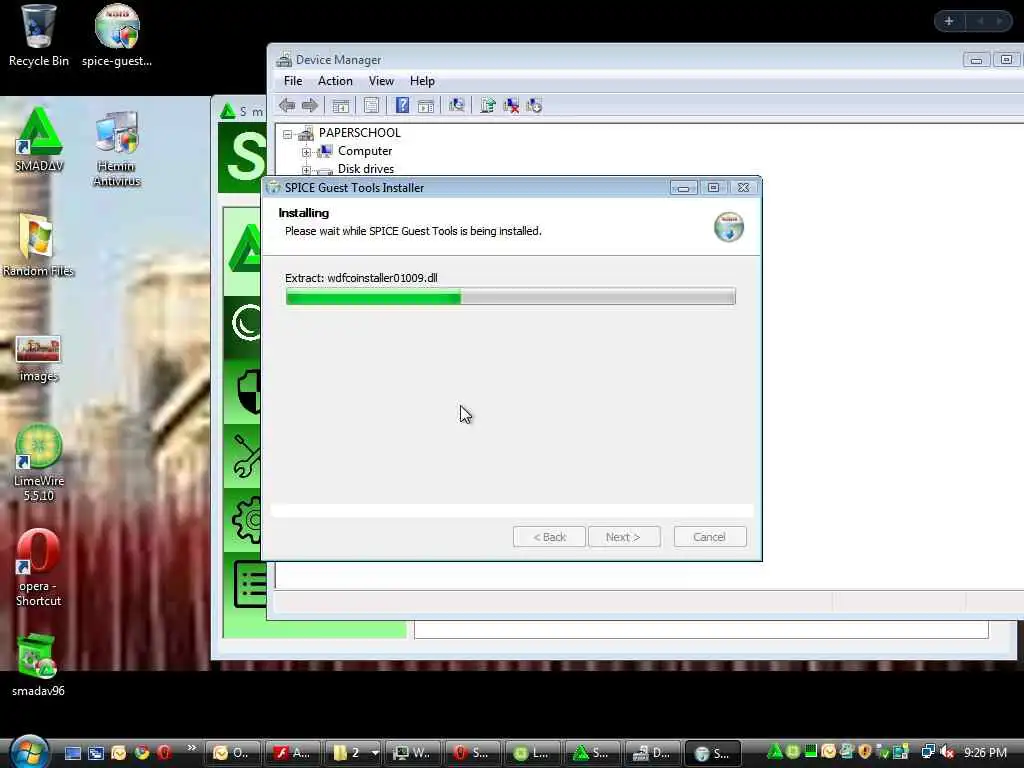The image size is (1024, 768).
Task: Click Uninstall device icon with red X
Action: (511, 106)
